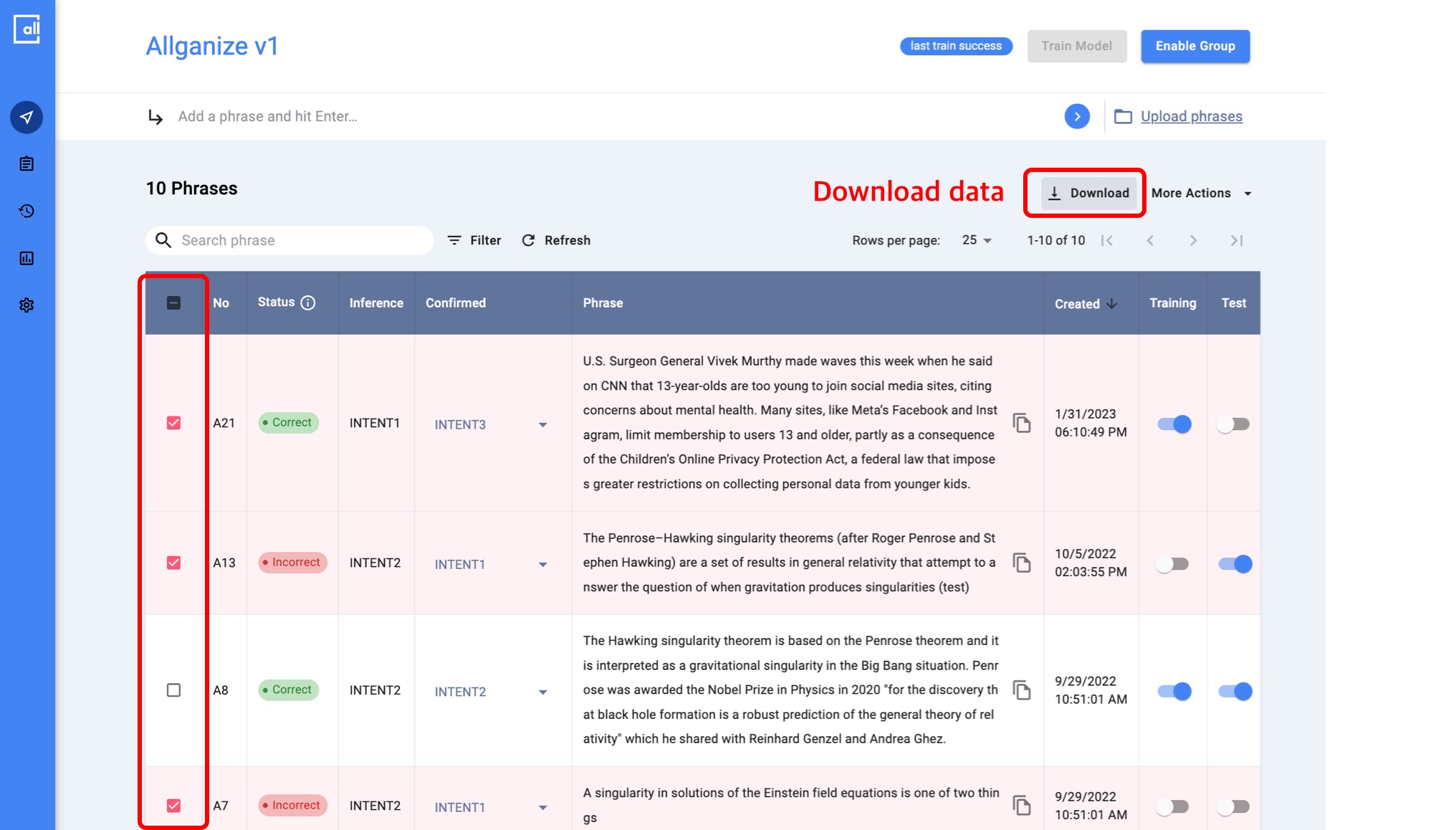Uncheck the checkbox for row A21
The height and width of the screenshot is (830, 1456).
pyautogui.click(x=173, y=423)
